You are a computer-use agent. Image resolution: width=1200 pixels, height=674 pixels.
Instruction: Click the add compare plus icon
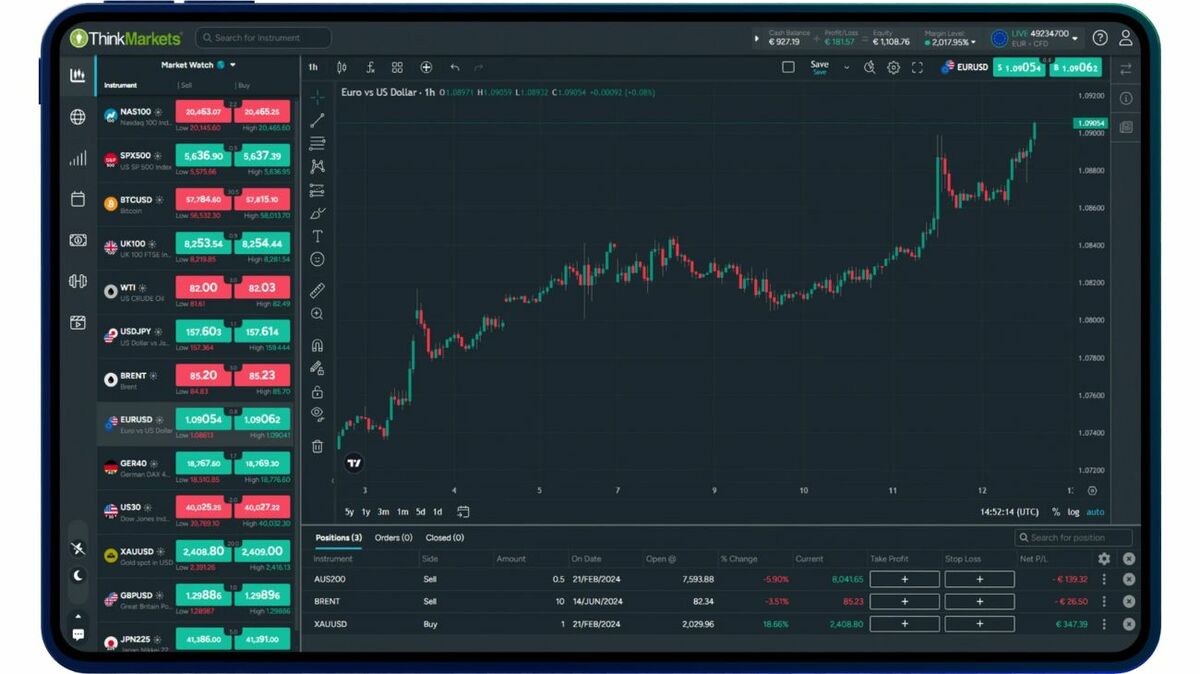pyautogui.click(x=426, y=67)
